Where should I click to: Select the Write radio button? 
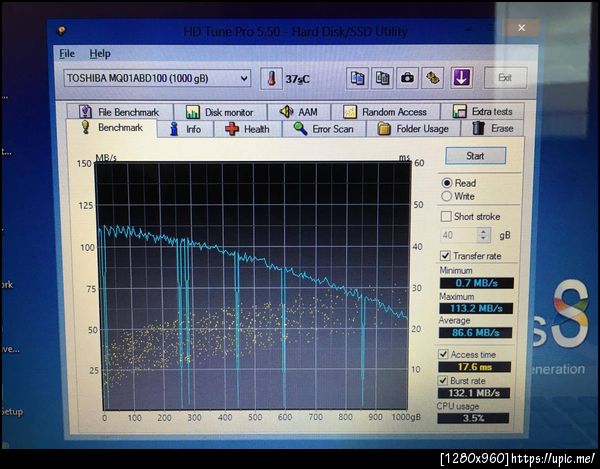click(446, 196)
